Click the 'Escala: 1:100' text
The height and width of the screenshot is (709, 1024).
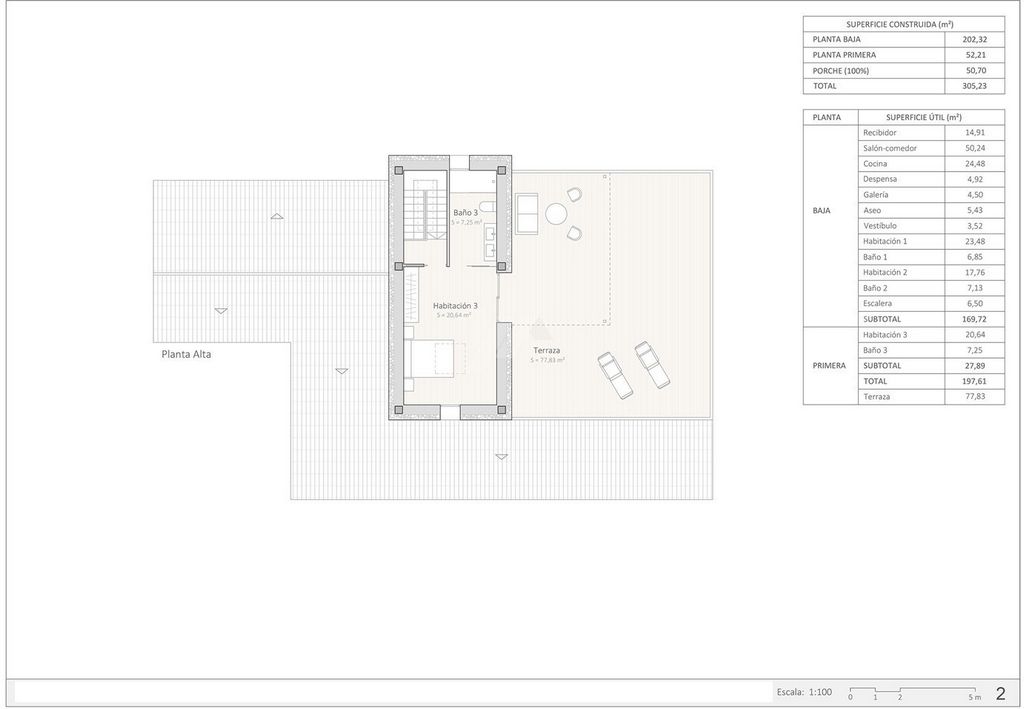tap(805, 692)
